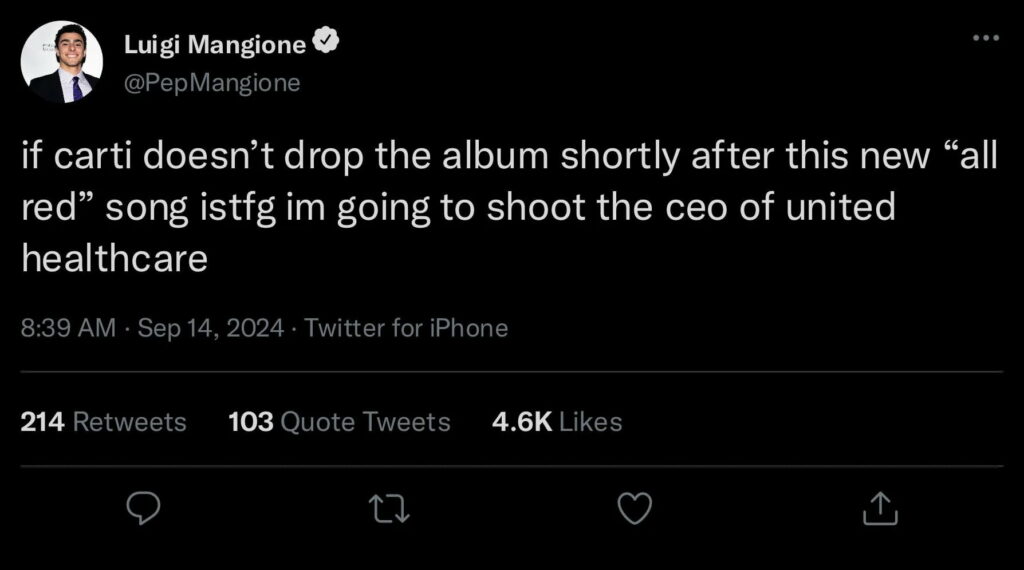
Task: Click the reply speech bubble icon
Action: pyautogui.click(x=146, y=509)
